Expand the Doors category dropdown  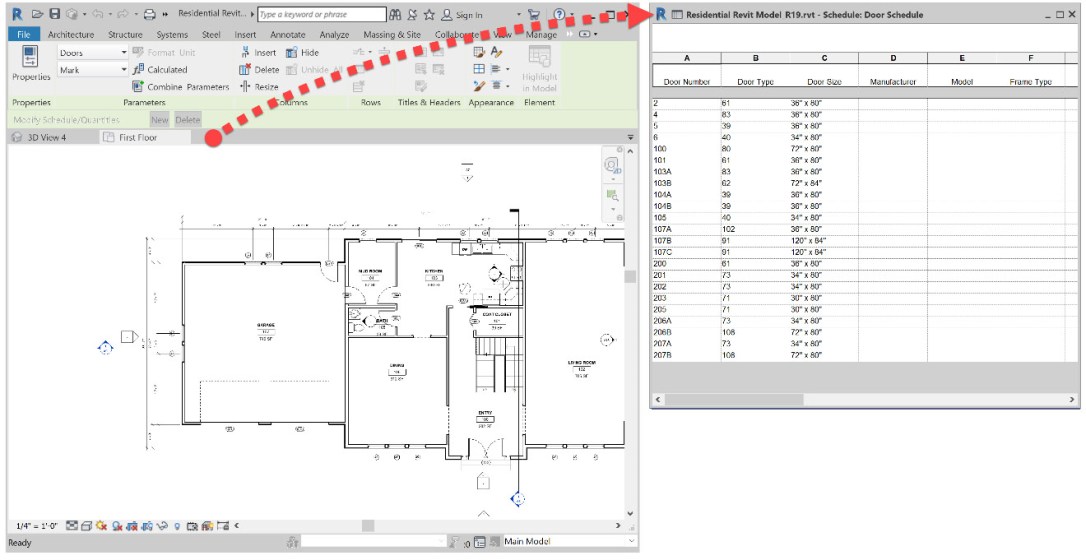point(124,53)
